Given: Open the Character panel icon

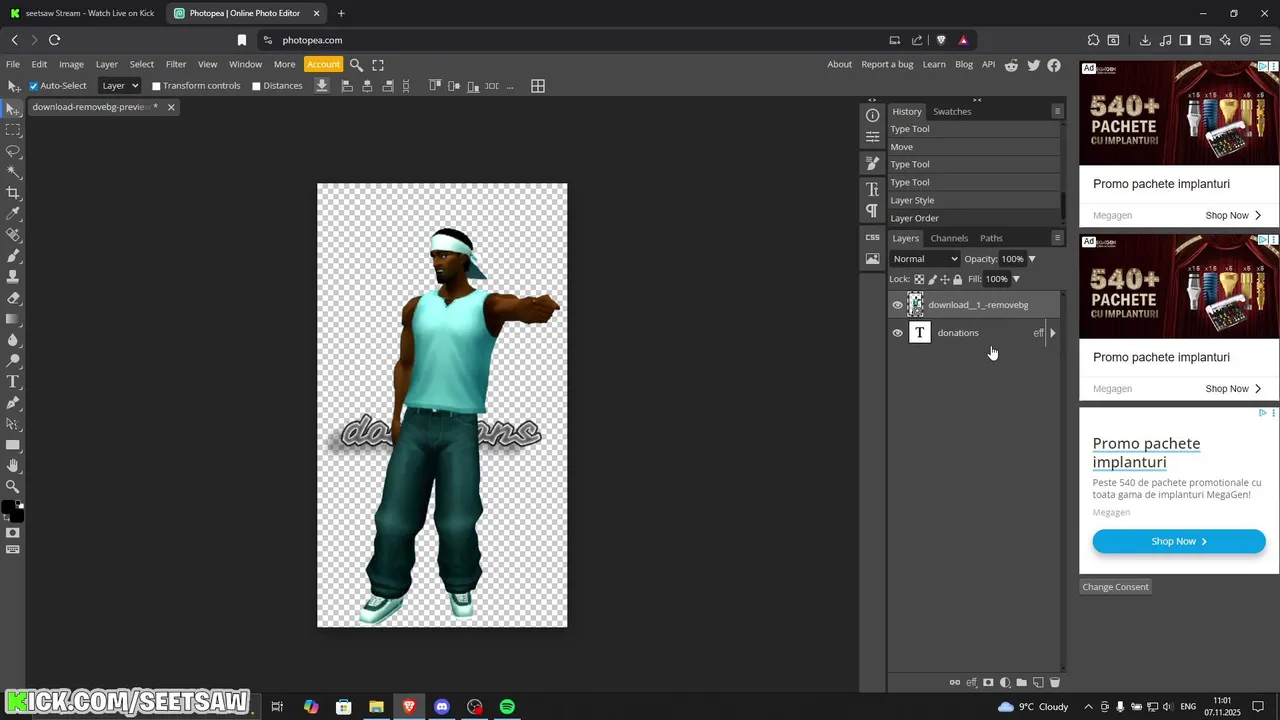Looking at the screenshot, I should (x=873, y=189).
